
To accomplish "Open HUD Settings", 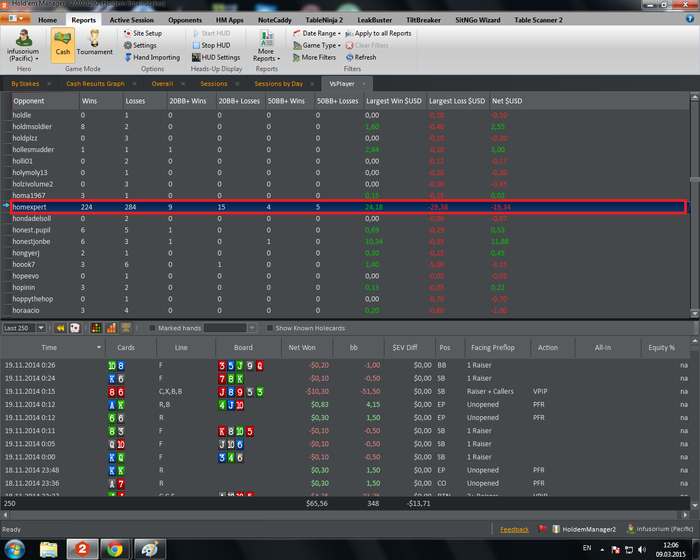I will click(216, 57).
